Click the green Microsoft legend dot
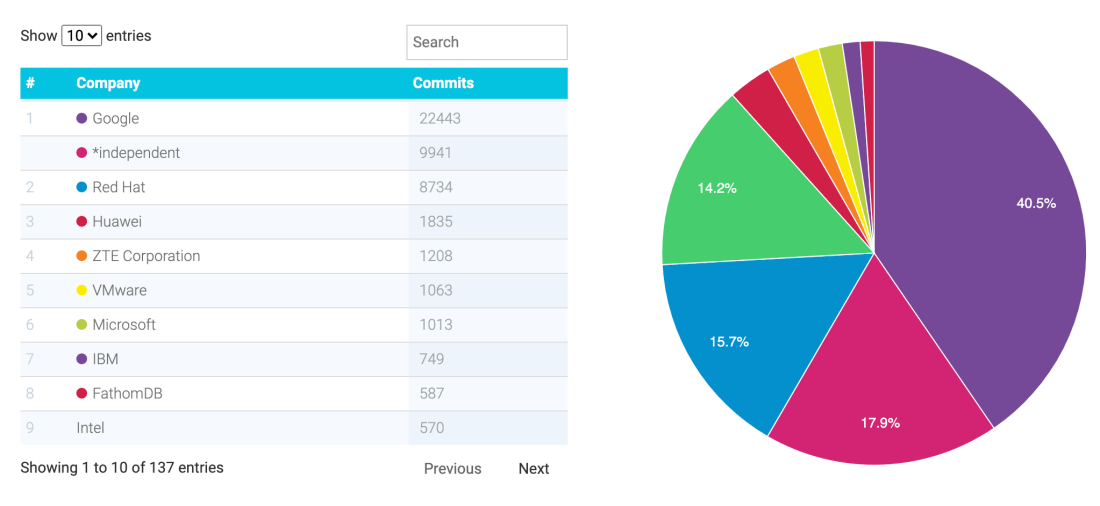 (82, 325)
